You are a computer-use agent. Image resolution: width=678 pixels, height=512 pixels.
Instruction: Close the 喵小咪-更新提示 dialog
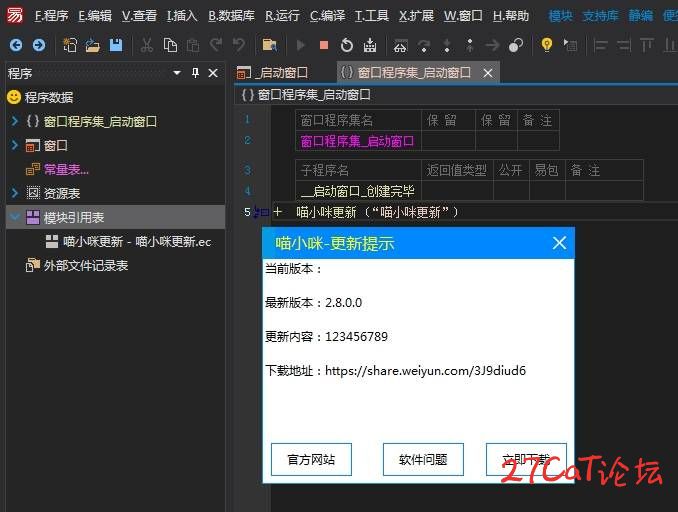click(559, 243)
